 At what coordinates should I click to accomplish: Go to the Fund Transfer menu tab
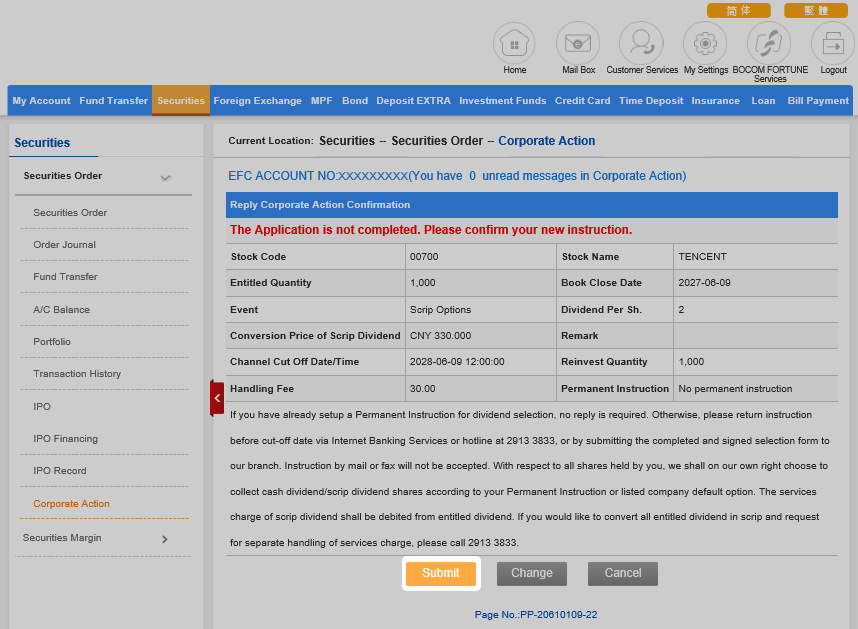(113, 101)
